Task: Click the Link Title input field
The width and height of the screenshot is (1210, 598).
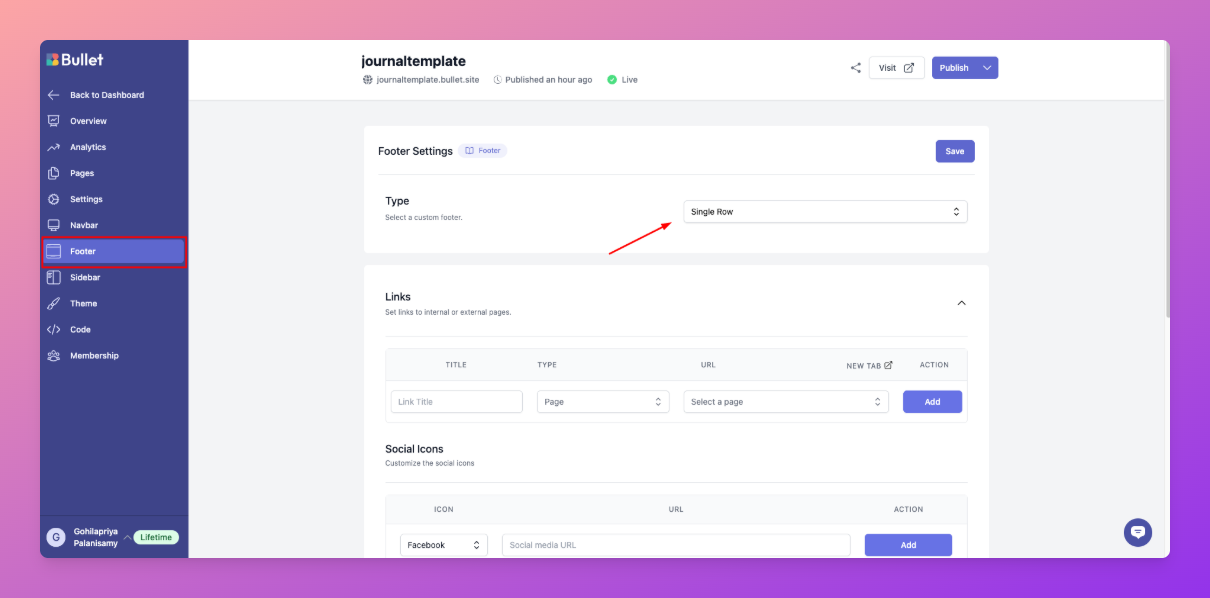Action: tap(457, 402)
